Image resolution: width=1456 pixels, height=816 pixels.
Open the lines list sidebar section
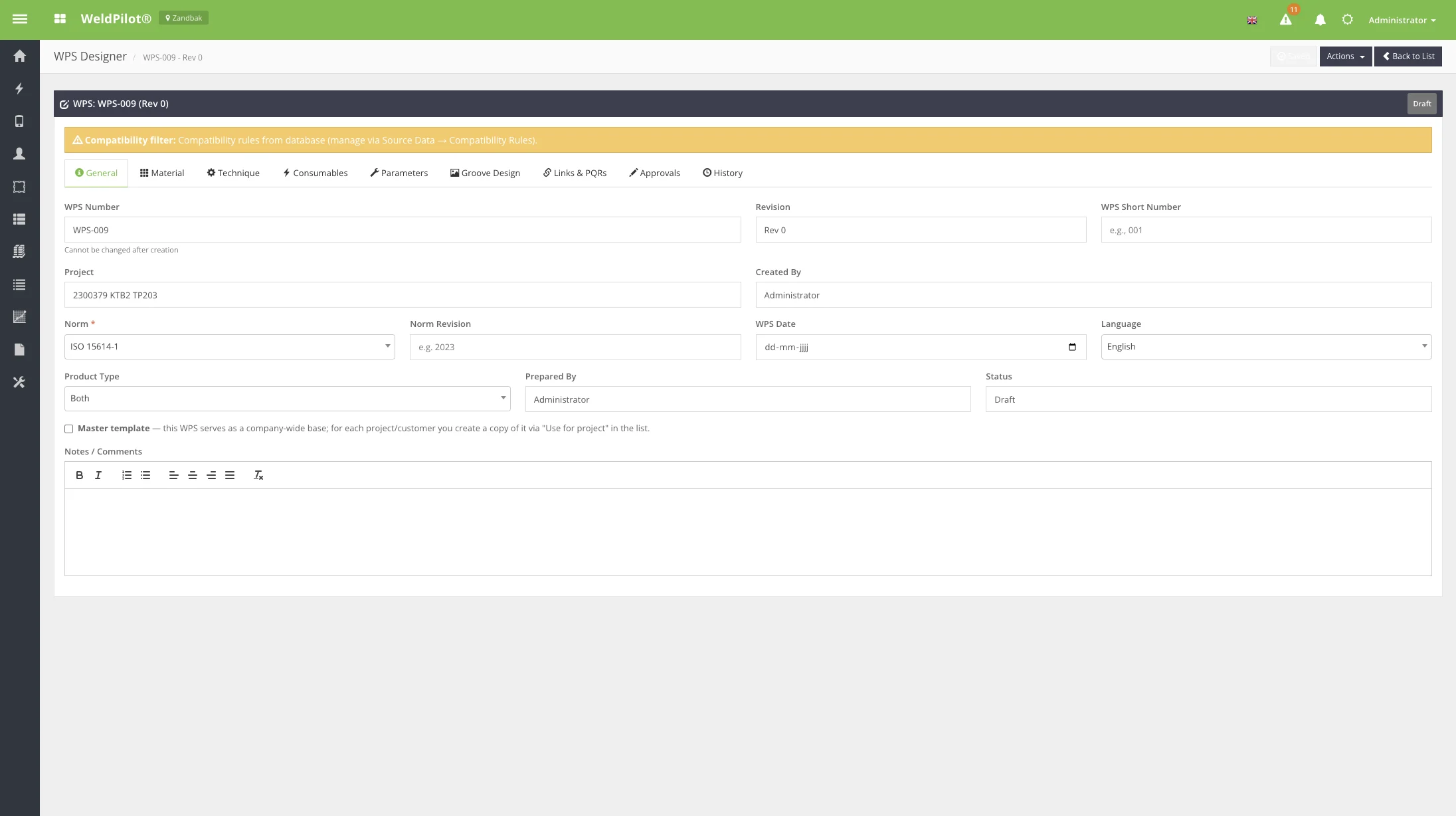coord(19,284)
